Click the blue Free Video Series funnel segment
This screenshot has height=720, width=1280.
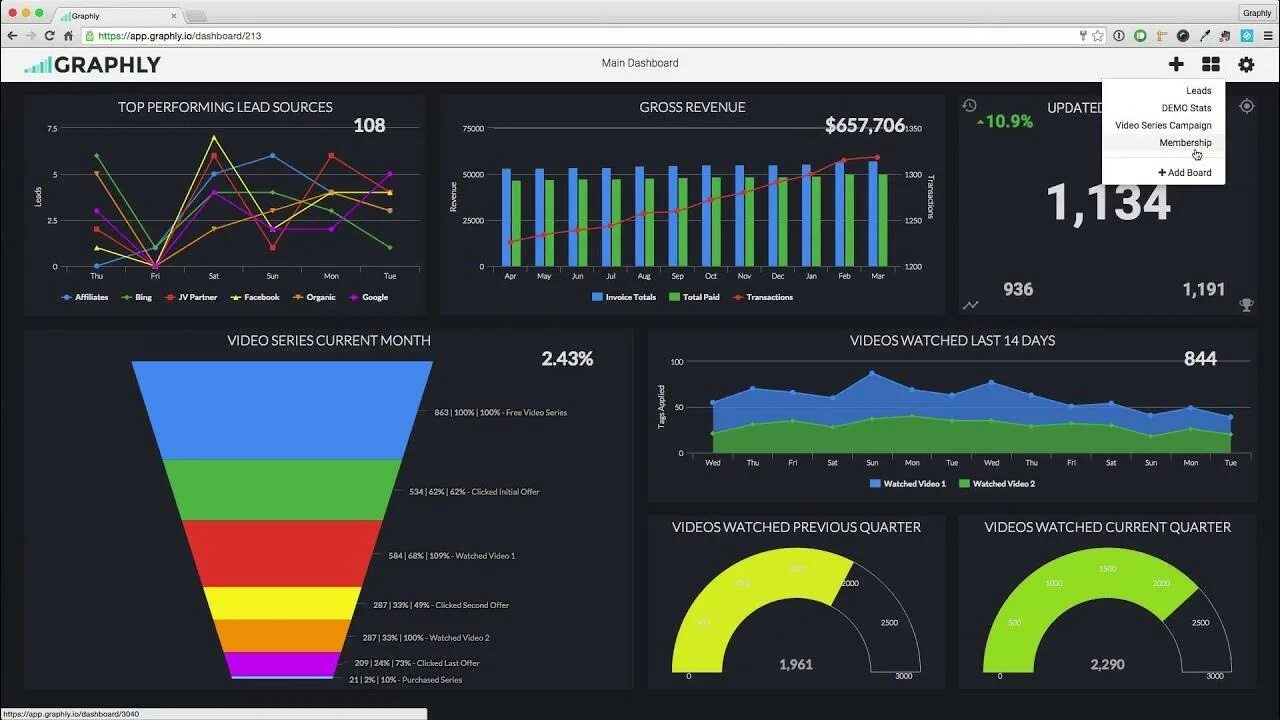(x=282, y=410)
